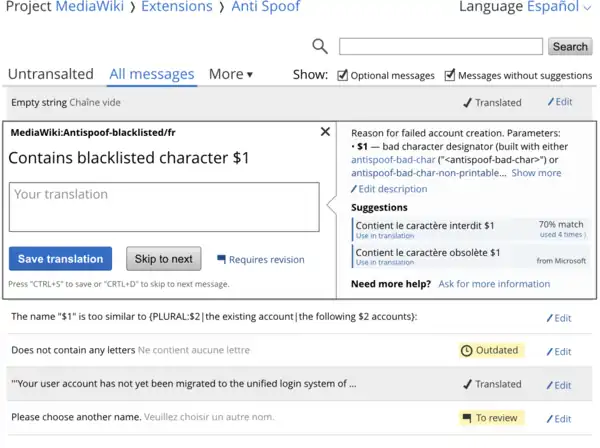This screenshot has height=448, width=600.
Task: Click the Edit description pencil icon
Action: click(354, 189)
